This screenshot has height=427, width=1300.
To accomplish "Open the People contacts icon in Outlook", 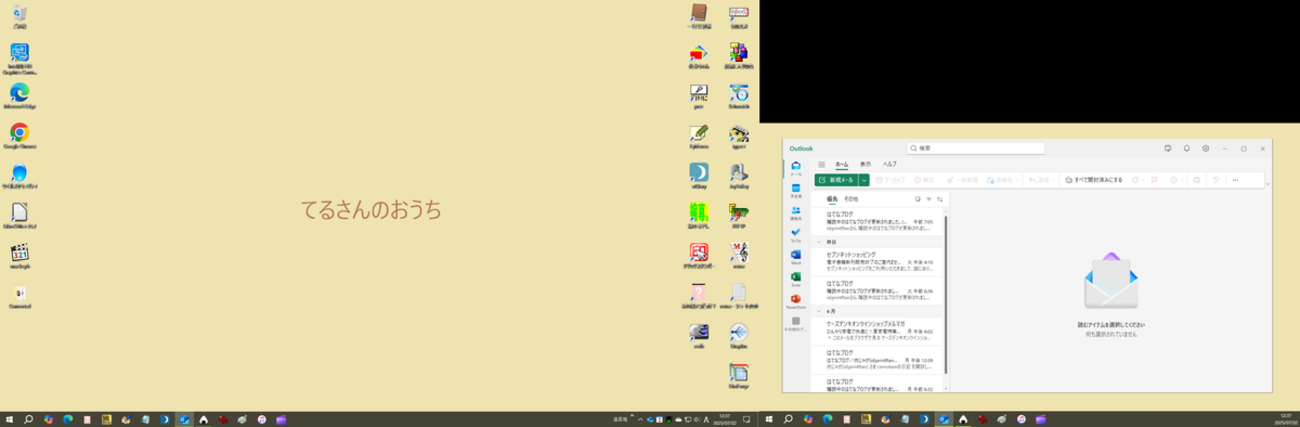I will point(796,210).
